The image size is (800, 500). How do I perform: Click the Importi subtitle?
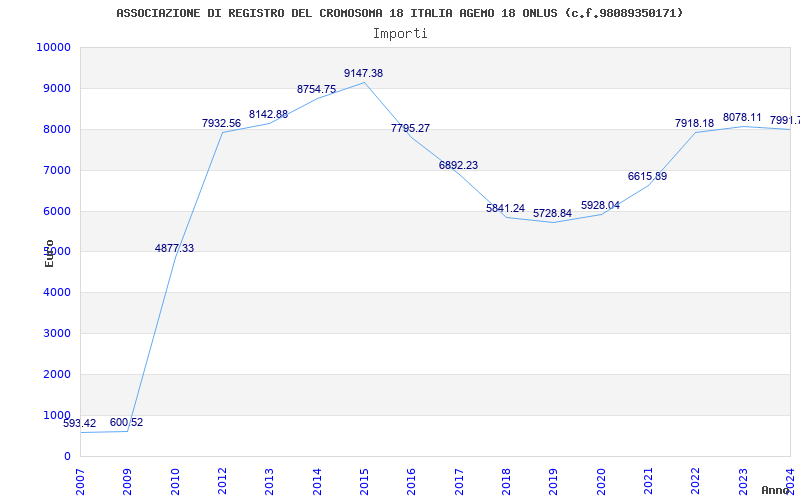tap(400, 34)
